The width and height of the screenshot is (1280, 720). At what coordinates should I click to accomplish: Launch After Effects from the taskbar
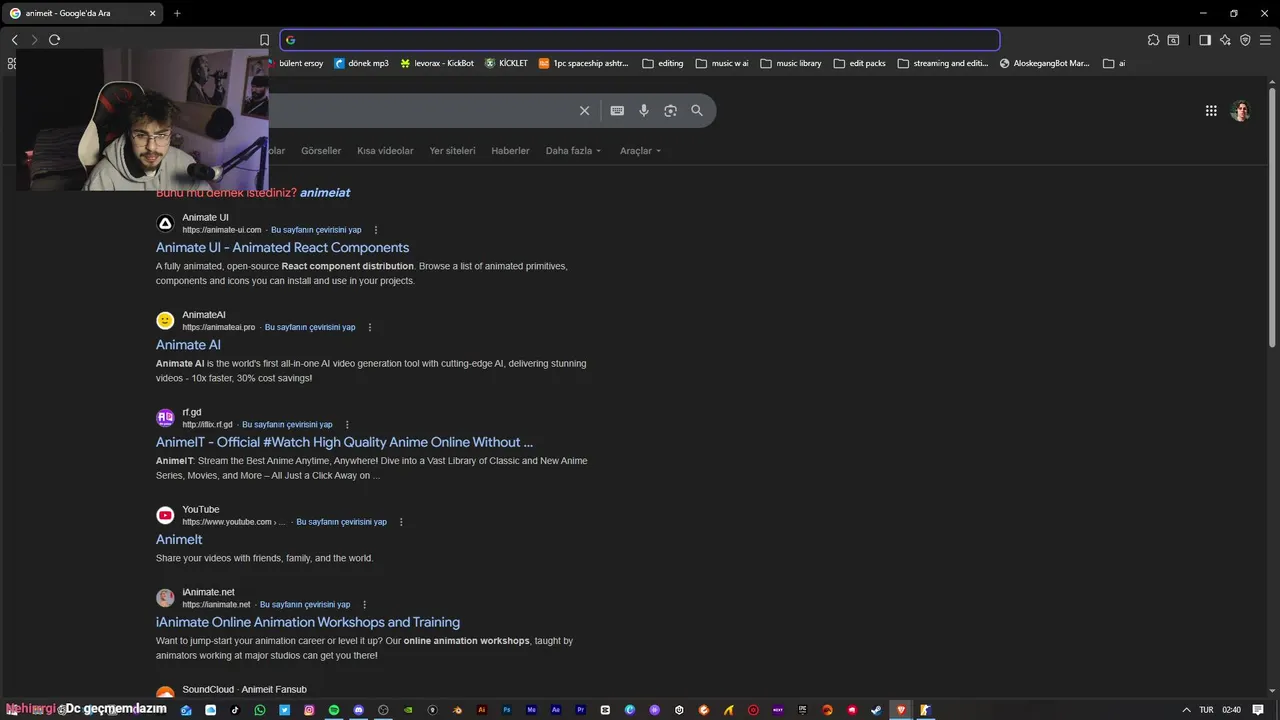click(556, 710)
